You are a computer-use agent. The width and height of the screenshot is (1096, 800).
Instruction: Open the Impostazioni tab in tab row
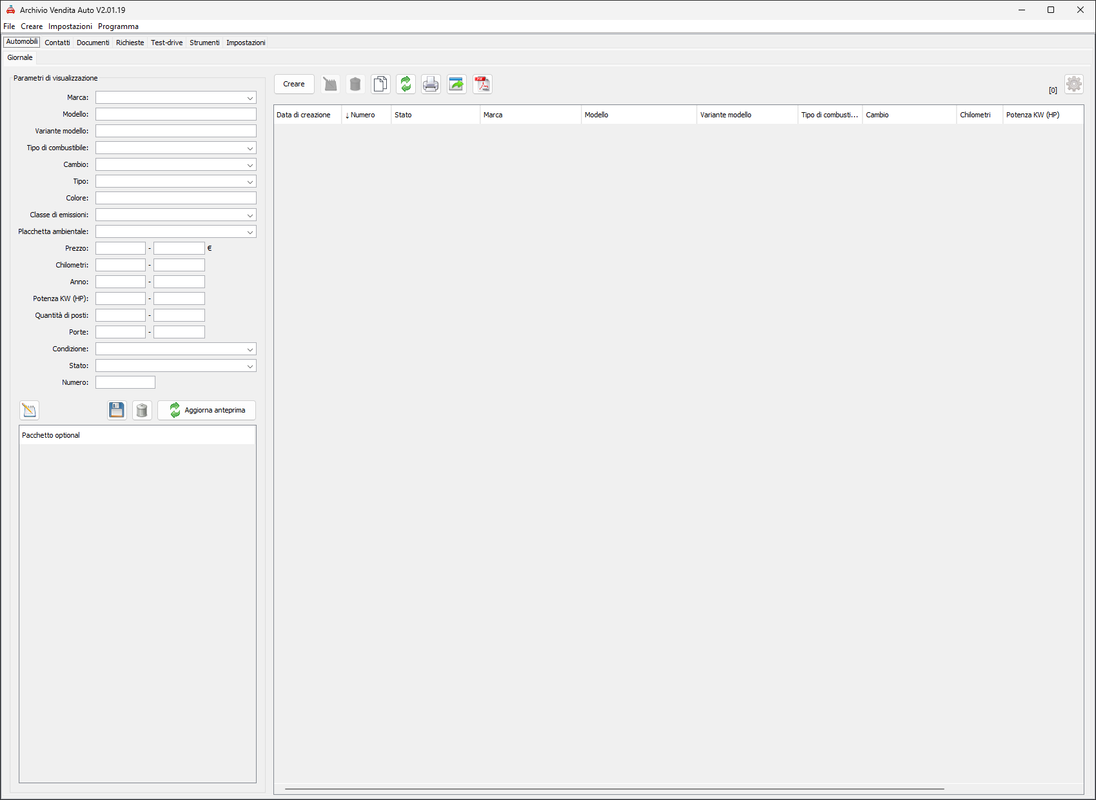pos(245,43)
